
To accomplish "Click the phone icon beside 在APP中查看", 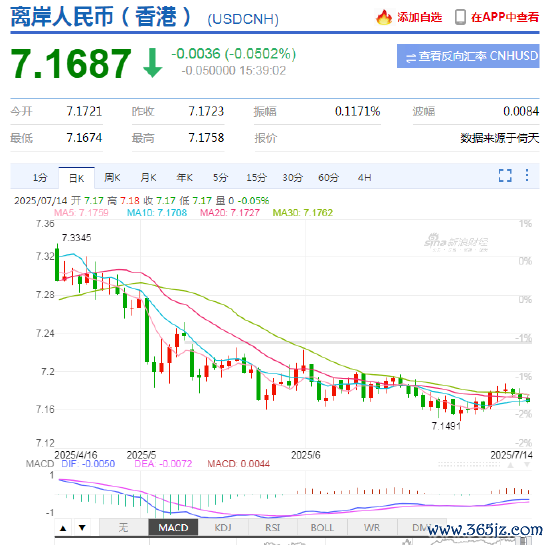I will 460,17.
